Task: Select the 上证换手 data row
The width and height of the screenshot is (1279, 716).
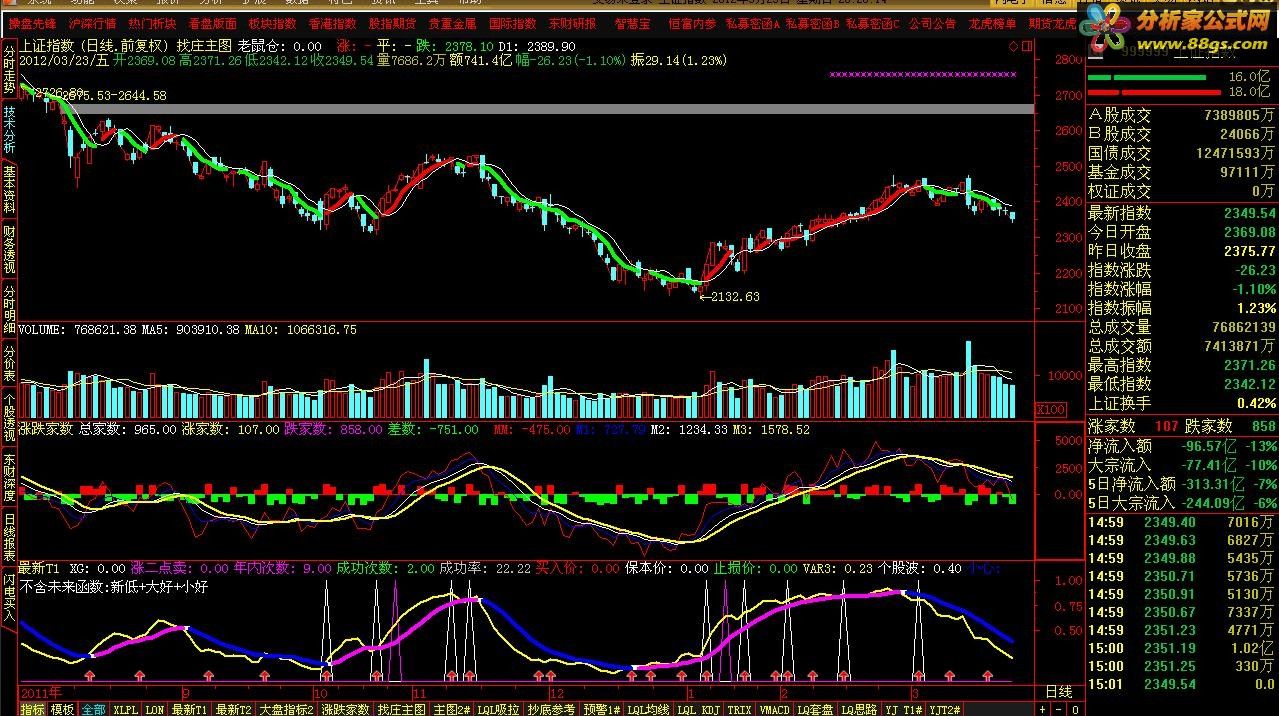Action: pos(1182,403)
